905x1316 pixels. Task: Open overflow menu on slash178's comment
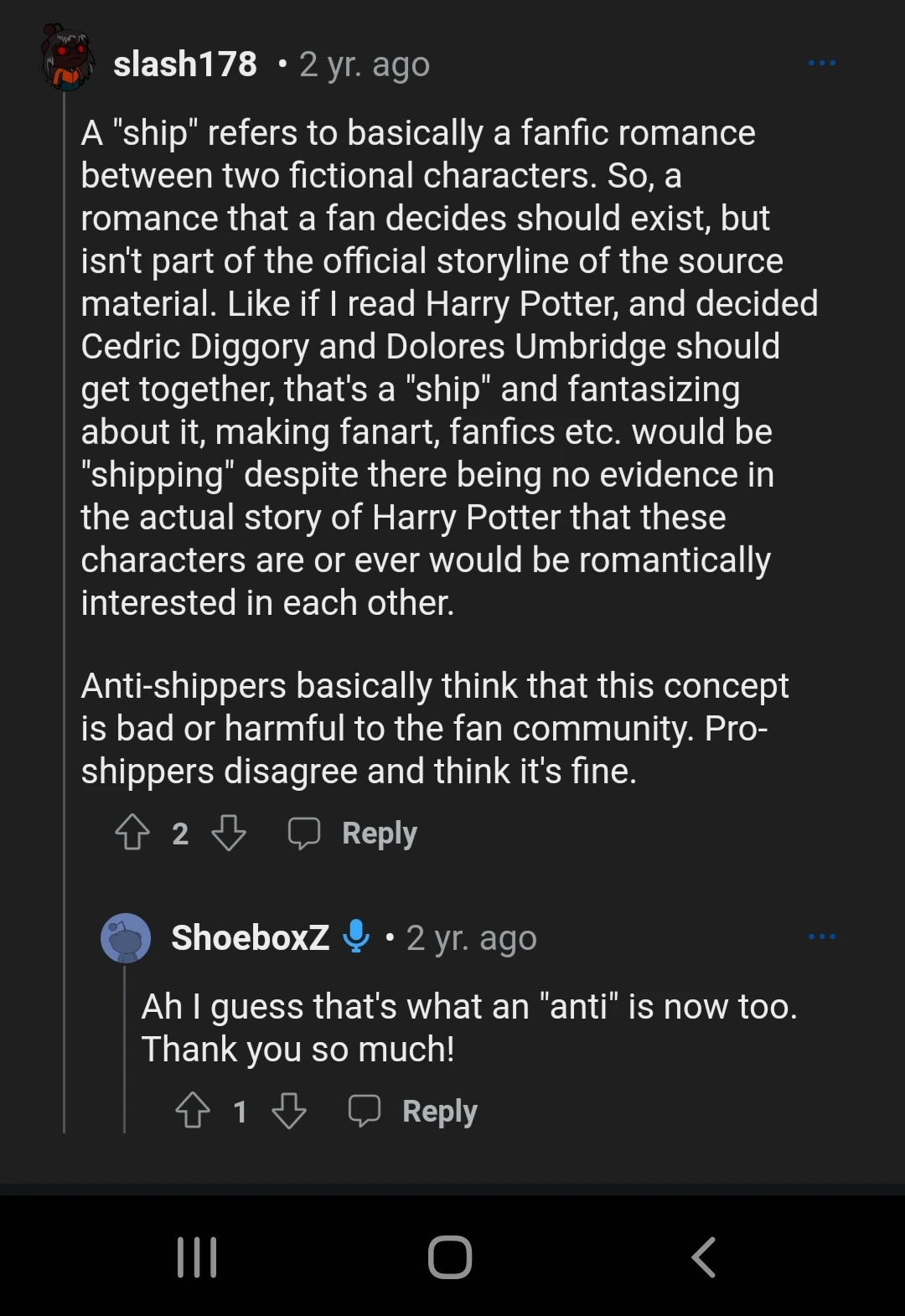[822, 62]
